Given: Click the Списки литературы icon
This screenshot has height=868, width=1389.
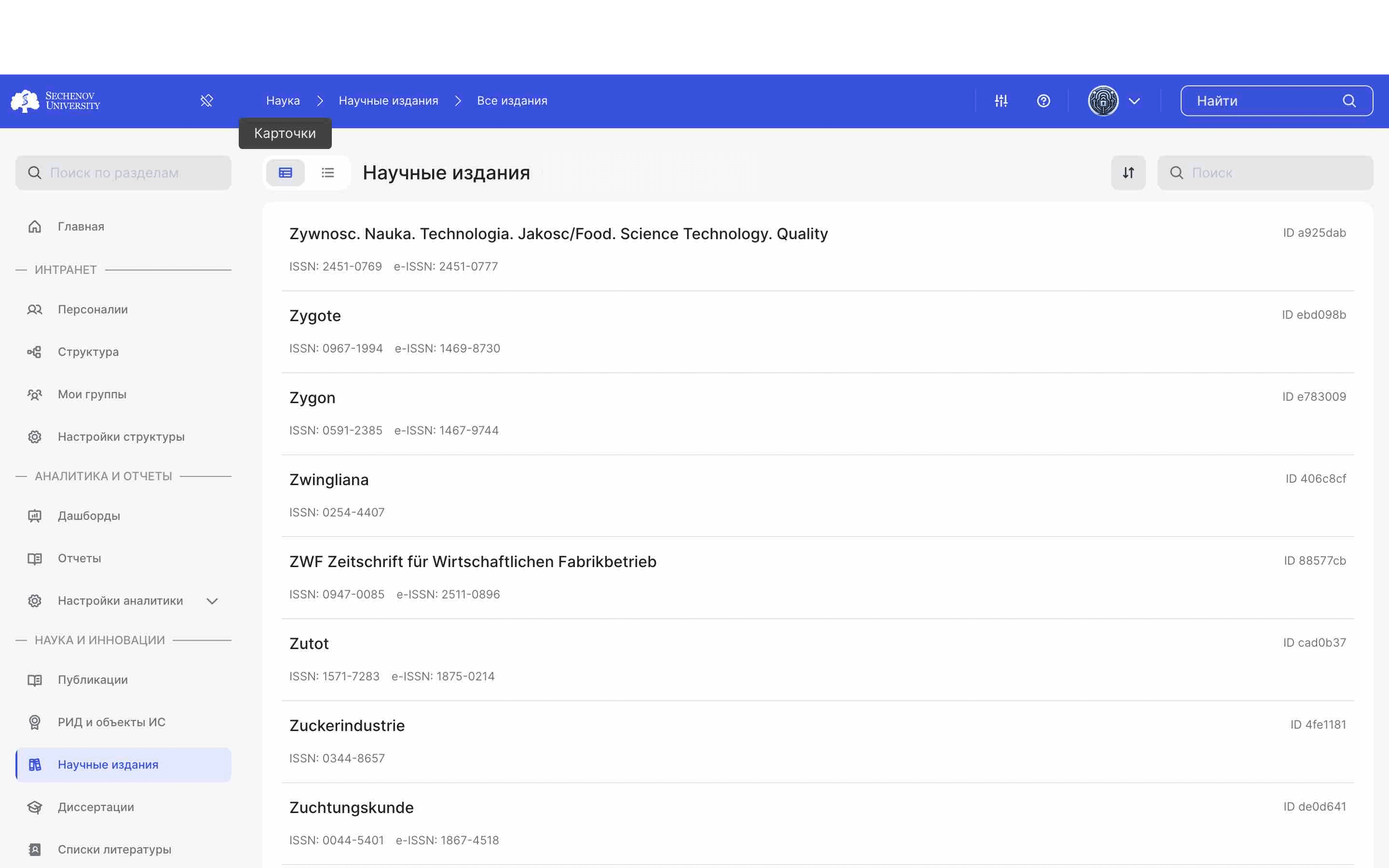Looking at the screenshot, I should point(35,850).
